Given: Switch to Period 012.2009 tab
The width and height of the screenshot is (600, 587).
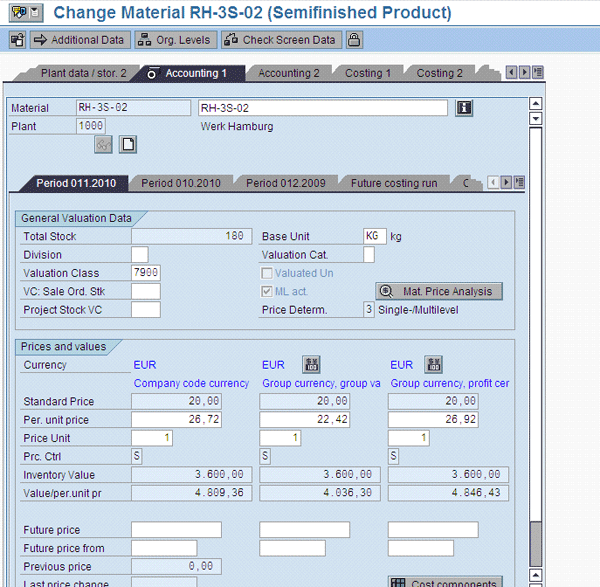Looking at the screenshot, I should coord(286,183).
